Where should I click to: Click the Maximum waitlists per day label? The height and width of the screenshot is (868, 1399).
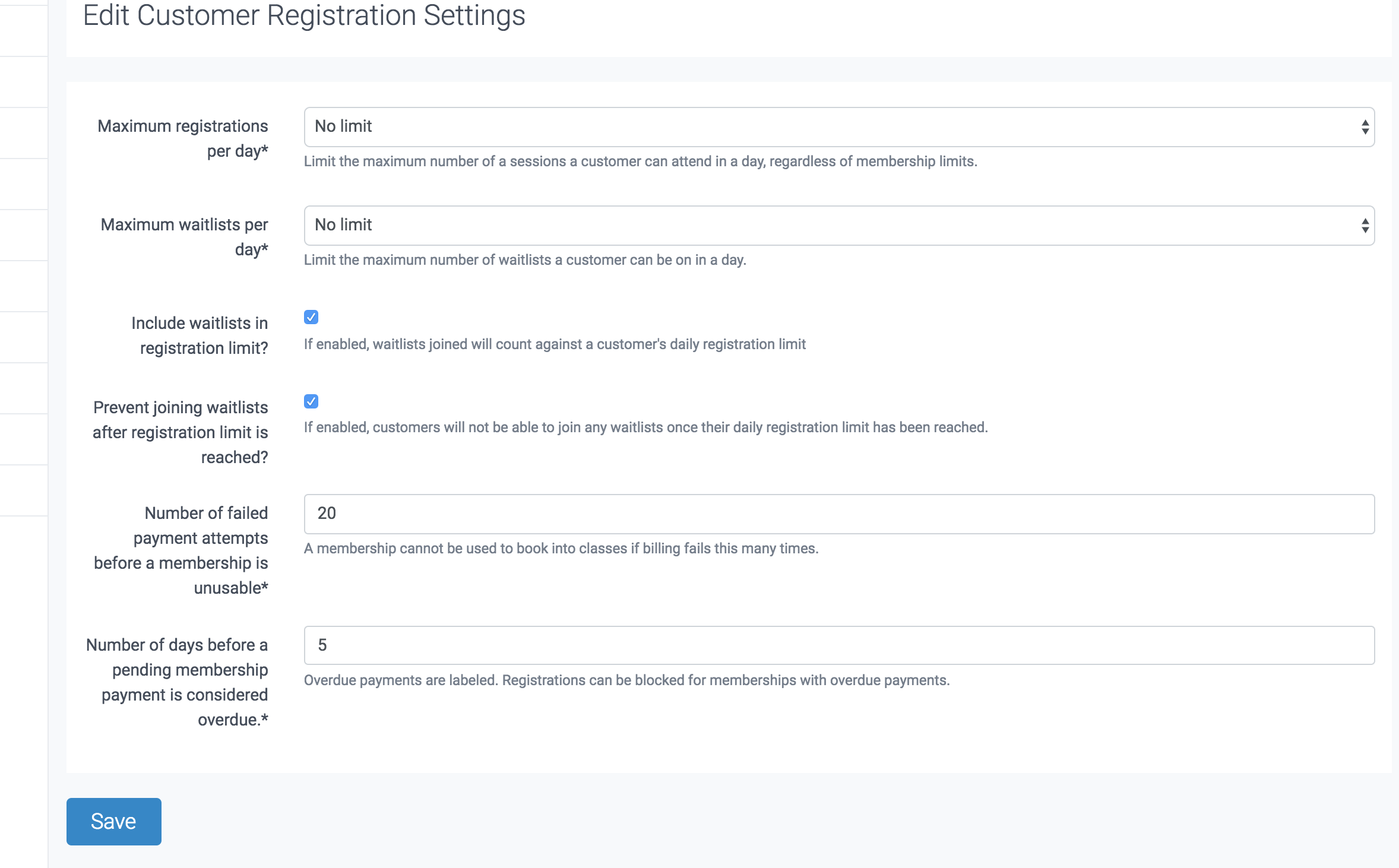(185, 237)
